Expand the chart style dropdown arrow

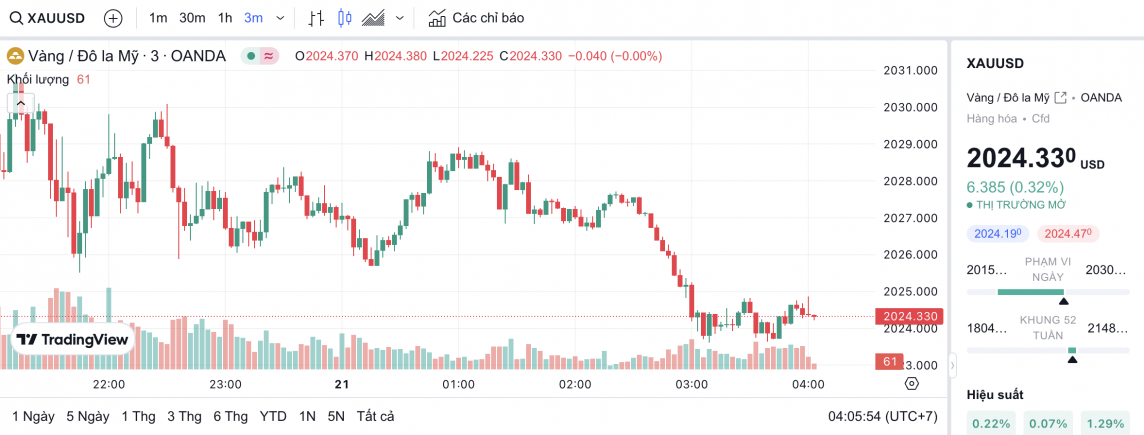point(400,18)
